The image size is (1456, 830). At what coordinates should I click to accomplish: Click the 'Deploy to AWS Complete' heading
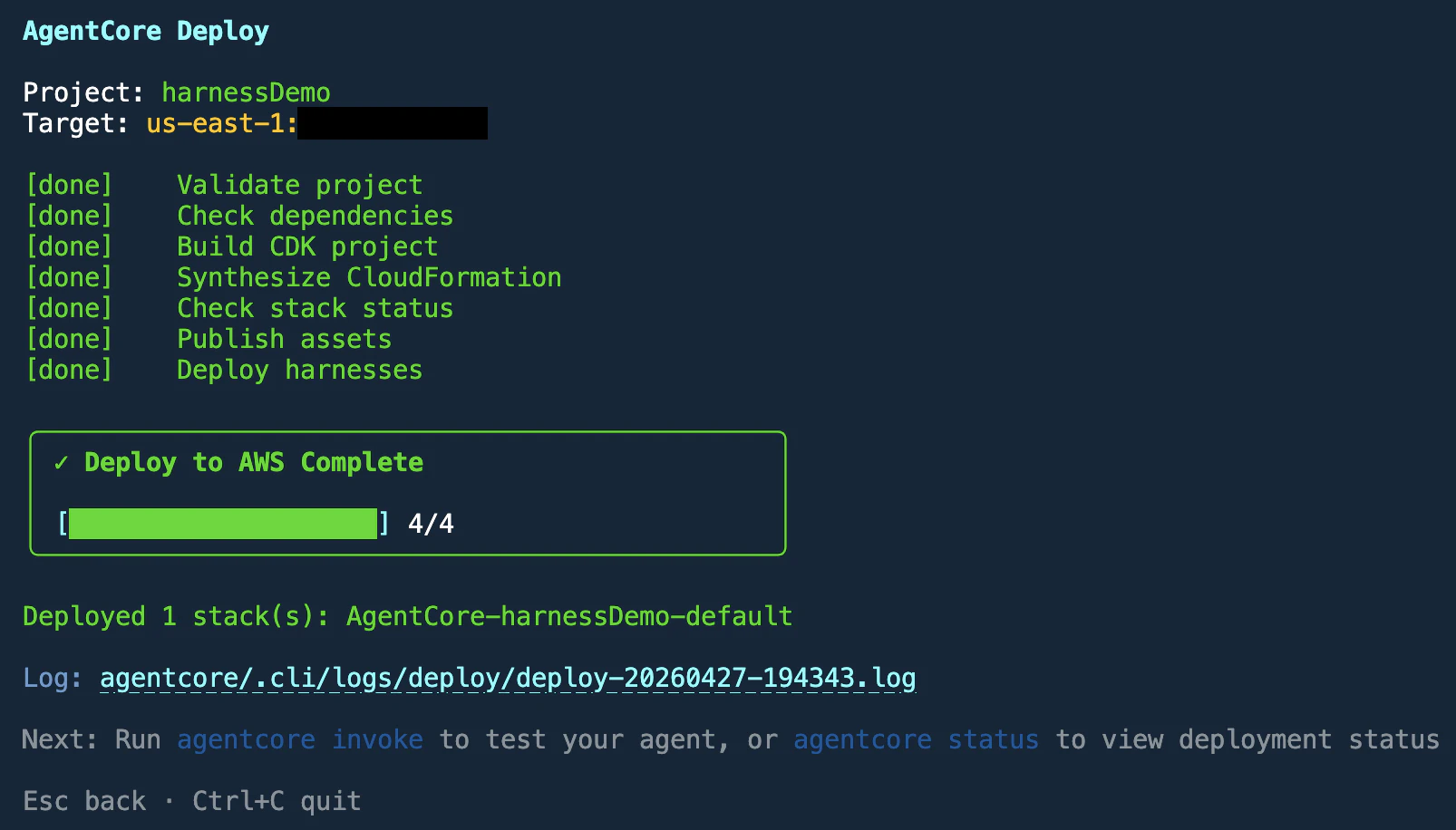[x=254, y=462]
